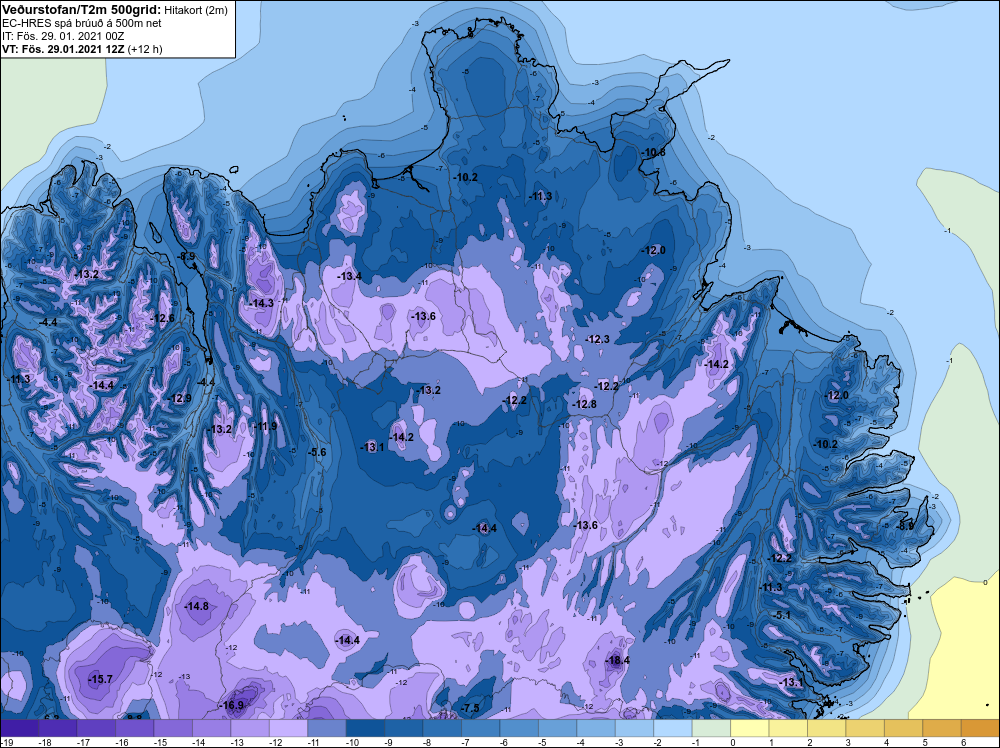Click the "-11.9" temperature value on the map
Viewport: 1000px width, 748px height.
coord(265,426)
